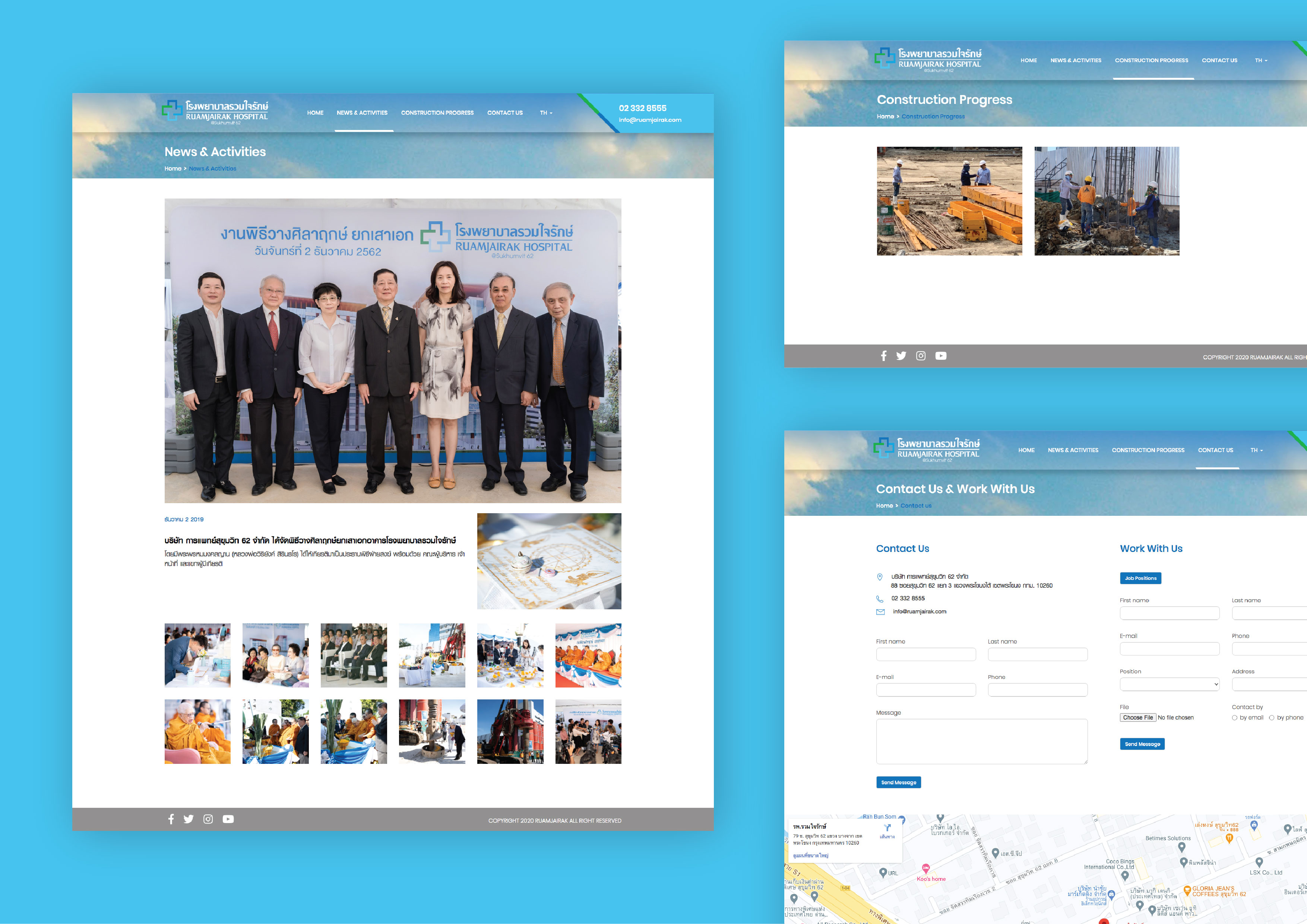The height and width of the screenshot is (924, 1307).
Task: Click the phone icon beside 02 332 8555
Action: [880, 598]
